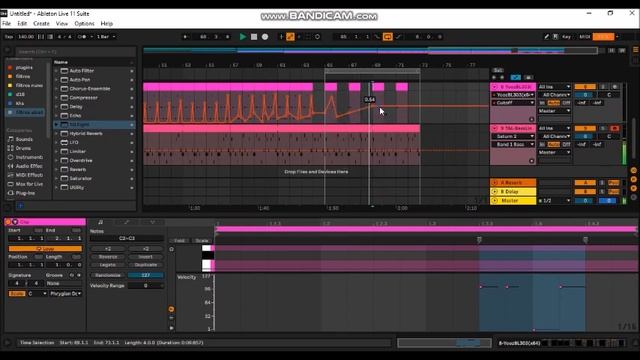Open the Help menu
This screenshot has width=640, height=360.
pos(107,24)
